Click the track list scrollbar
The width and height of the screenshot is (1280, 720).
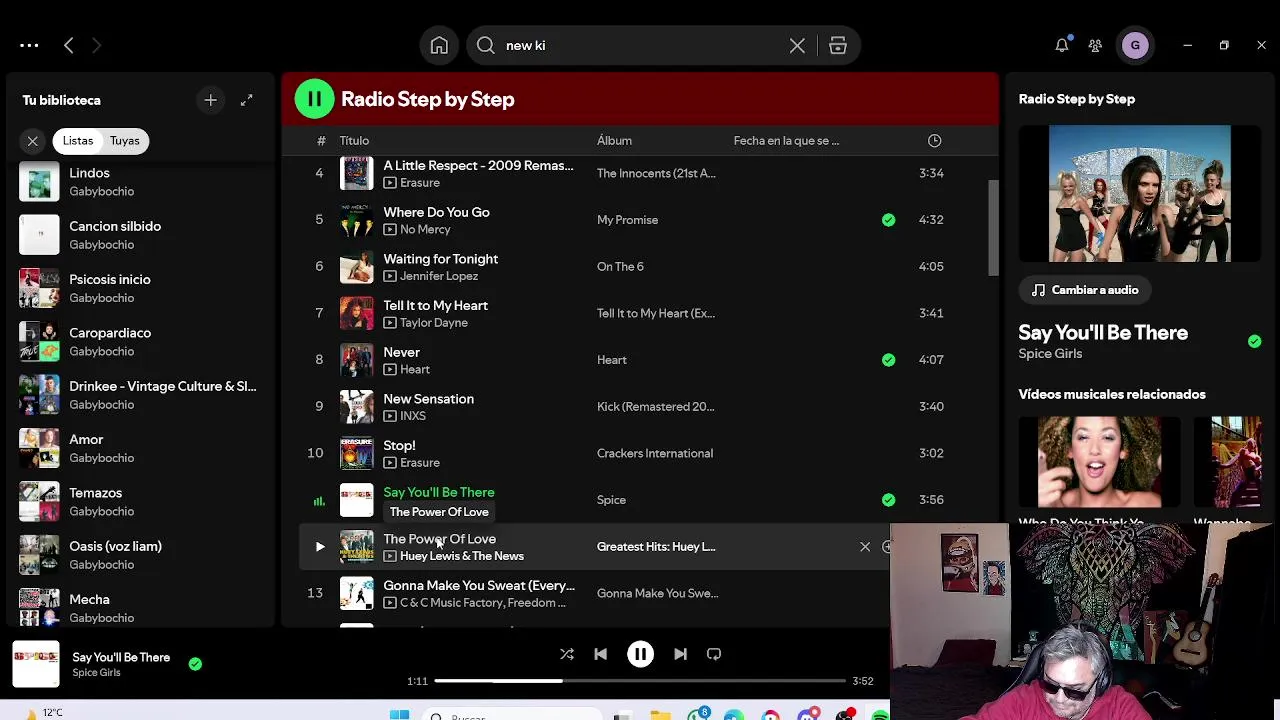point(993,228)
